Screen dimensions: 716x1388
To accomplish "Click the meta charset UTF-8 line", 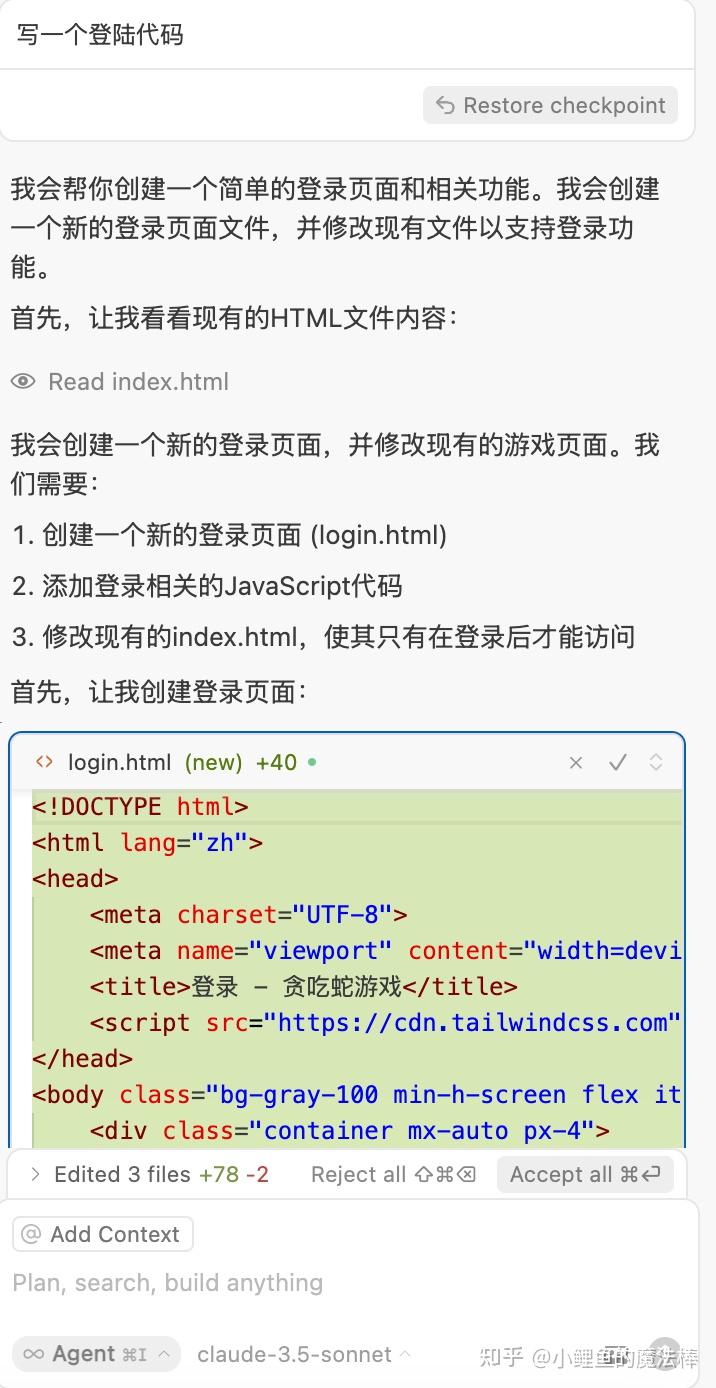I will [248, 915].
